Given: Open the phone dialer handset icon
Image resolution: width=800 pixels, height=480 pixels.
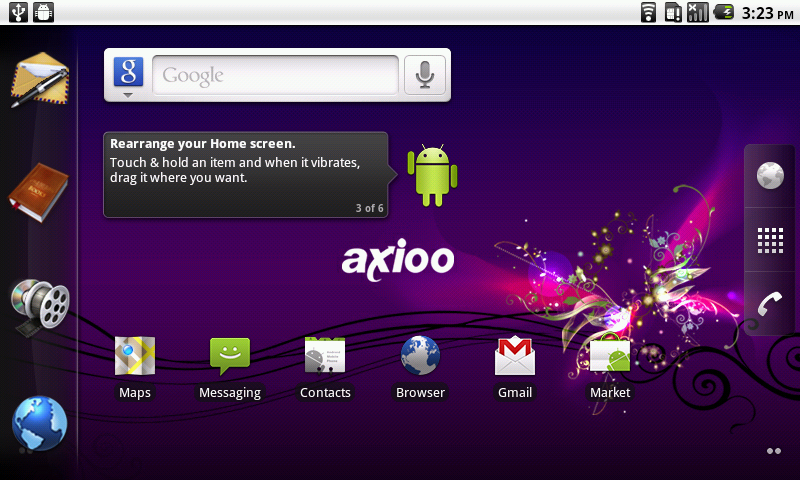Looking at the screenshot, I should [x=770, y=304].
